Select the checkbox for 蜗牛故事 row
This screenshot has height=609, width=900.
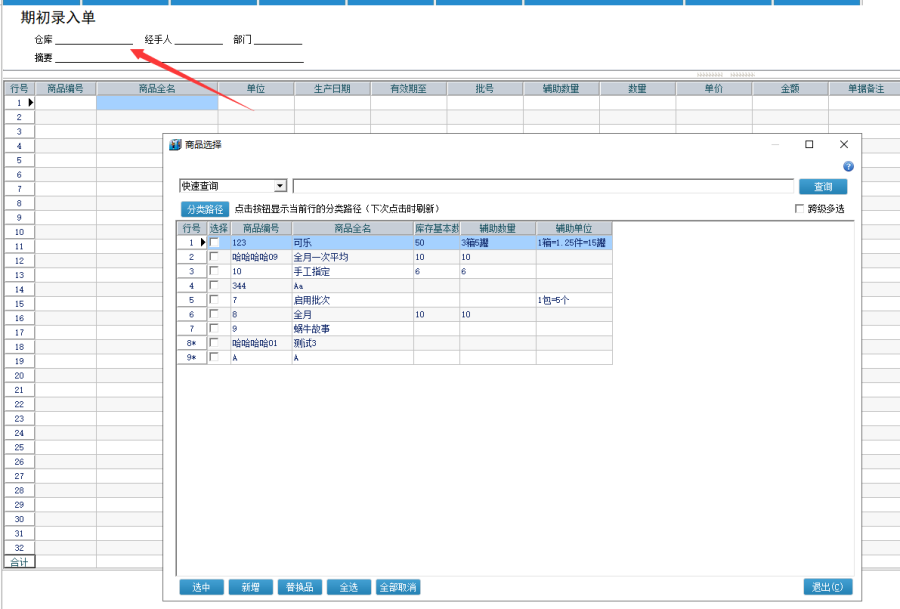coord(213,328)
